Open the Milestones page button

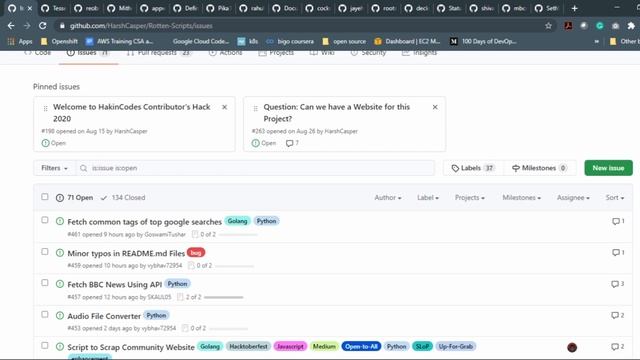pyautogui.click(x=539, y=168)
